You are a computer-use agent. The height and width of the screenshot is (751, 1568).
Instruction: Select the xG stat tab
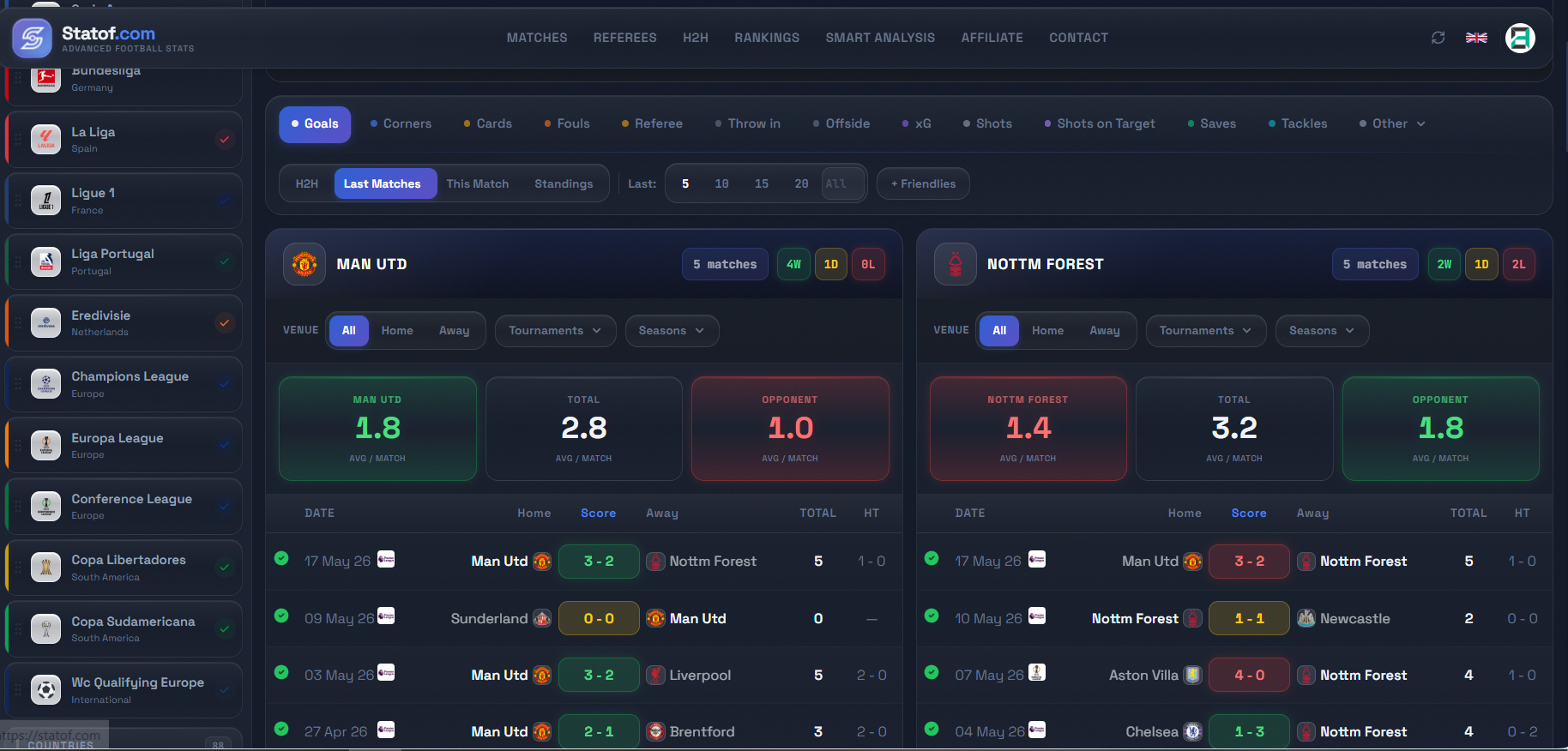click(916, 123)
